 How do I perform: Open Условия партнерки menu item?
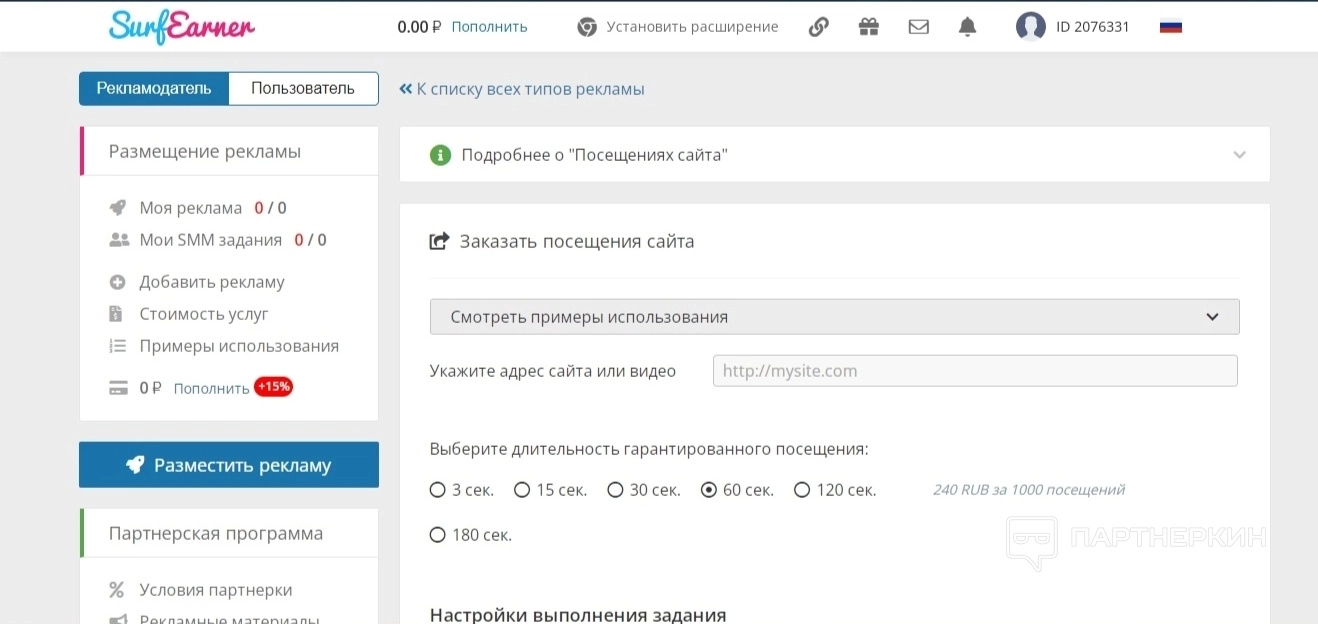coord(216,590)
